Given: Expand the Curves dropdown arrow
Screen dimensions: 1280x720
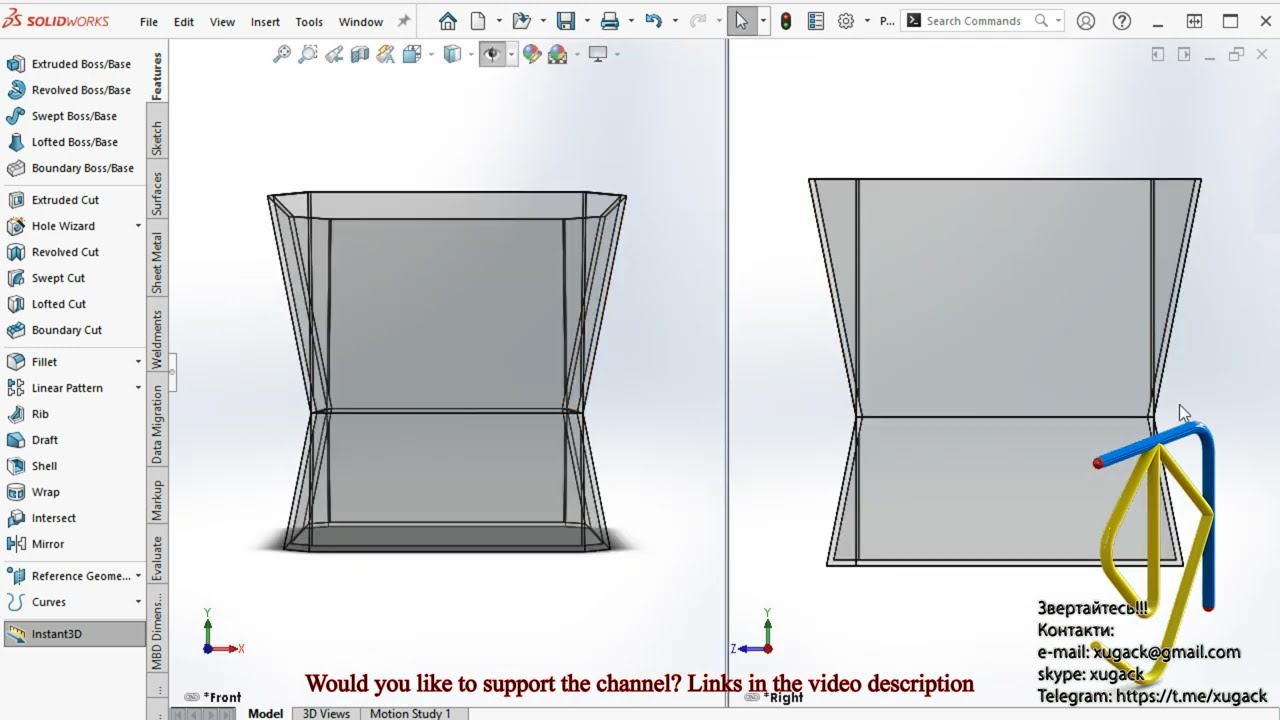Looking at the screenshot, I should pos(138,602).
